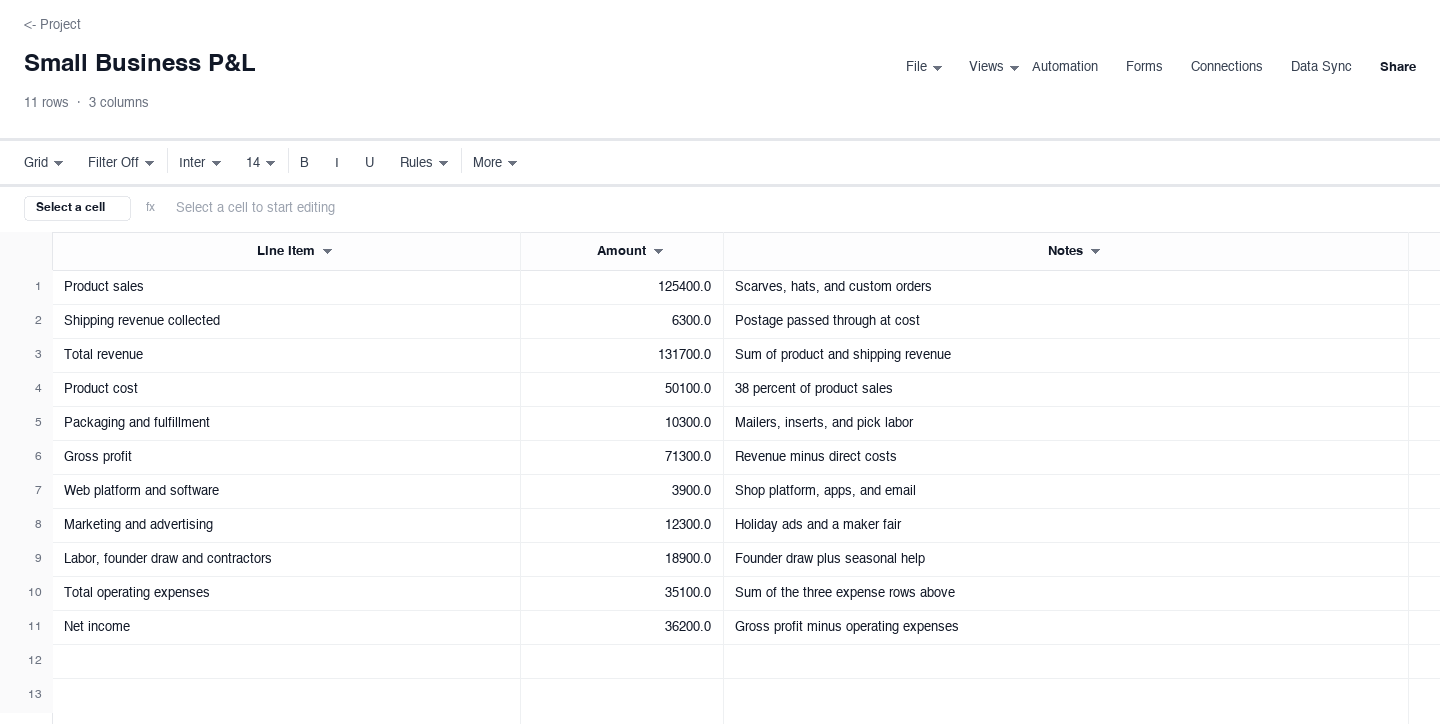Select the 125400.0 amount cell
This screenshot has width=1440, height=724.
click(x=622, y=287)
